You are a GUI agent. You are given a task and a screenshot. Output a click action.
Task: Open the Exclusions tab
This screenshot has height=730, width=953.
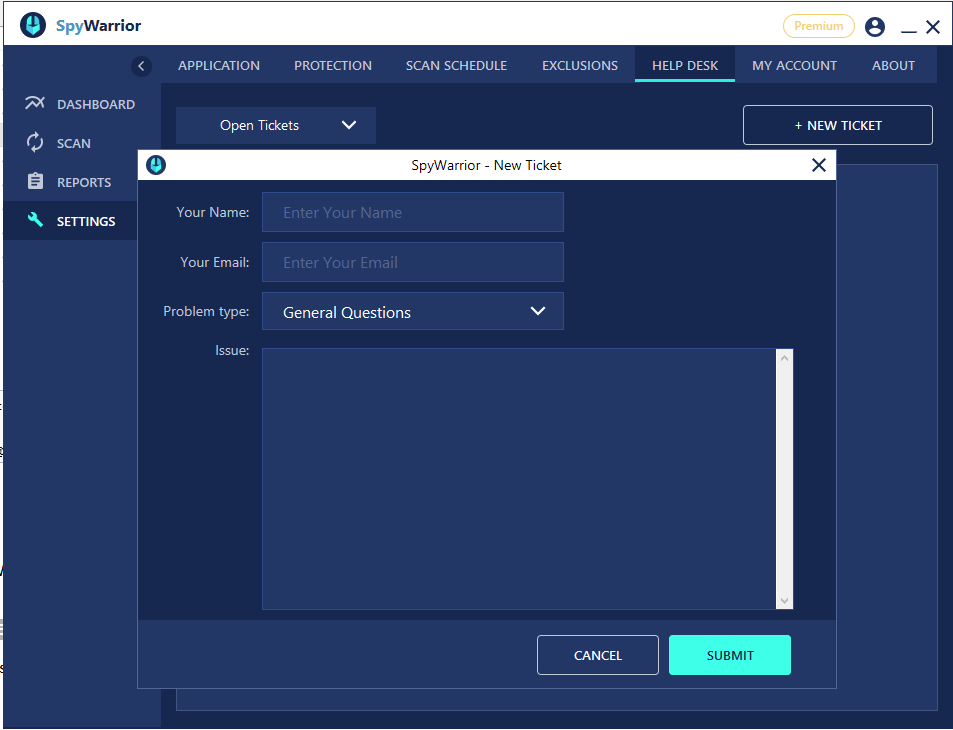[580, 66]
